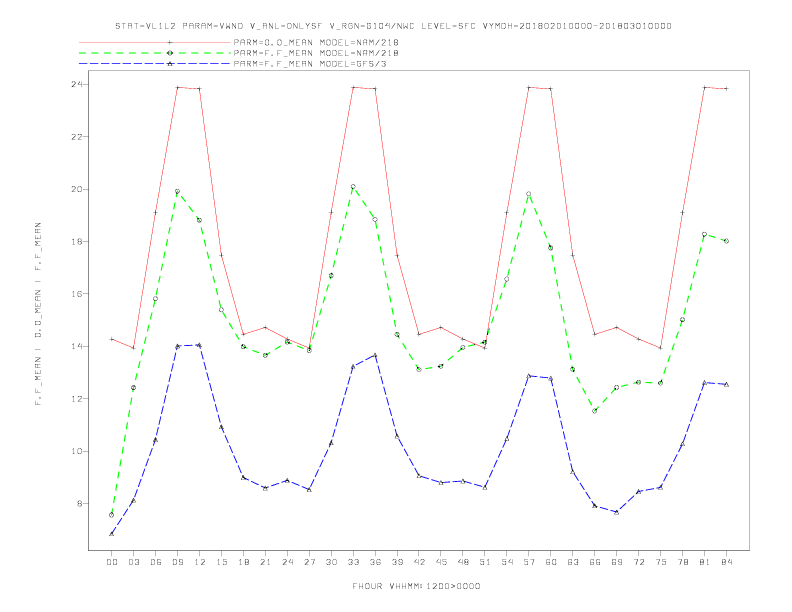Click the y-axis tick label 14

[x=76, y=346]
